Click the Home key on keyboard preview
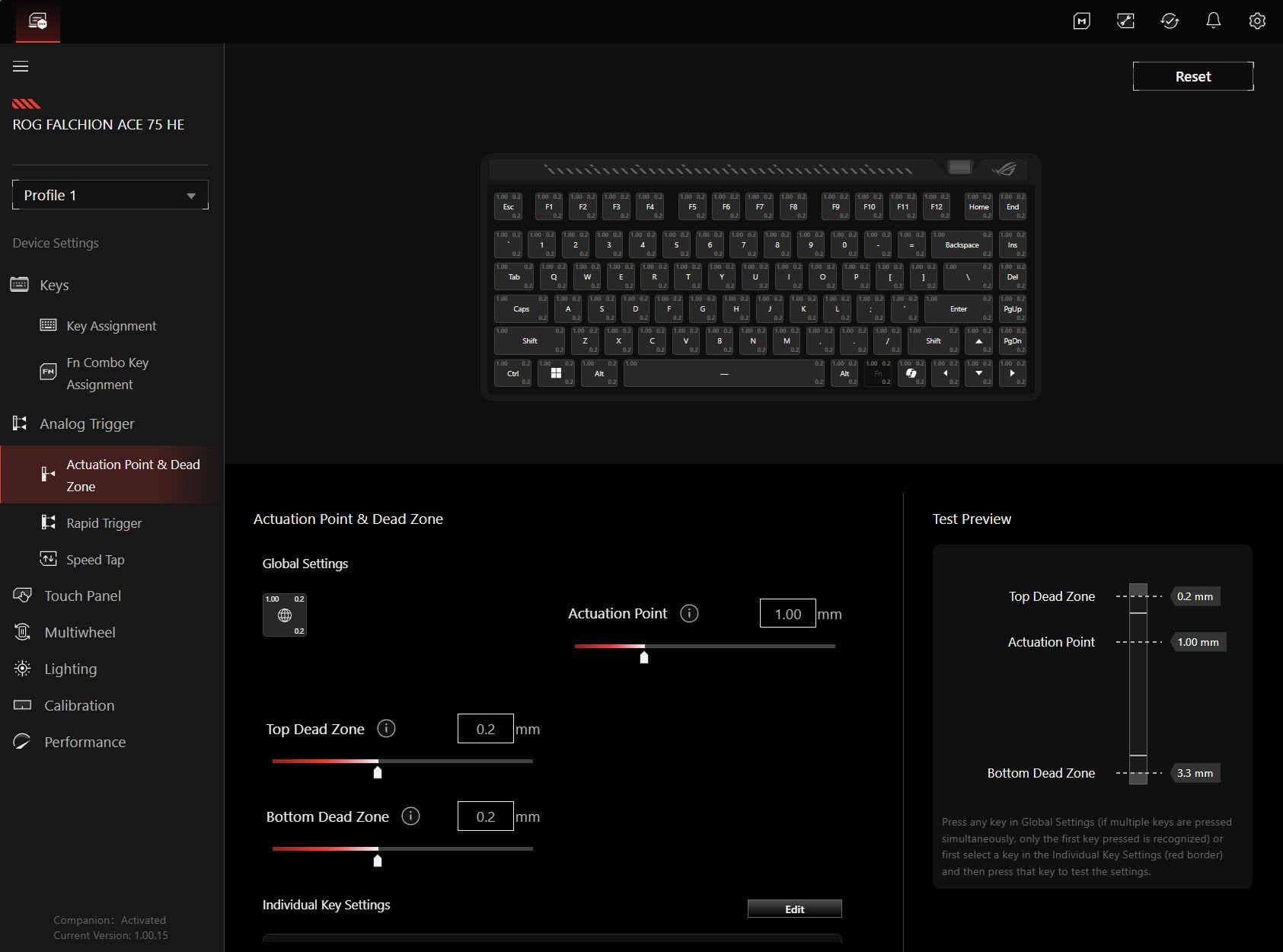1283x952 pixels. click(978, 206)
